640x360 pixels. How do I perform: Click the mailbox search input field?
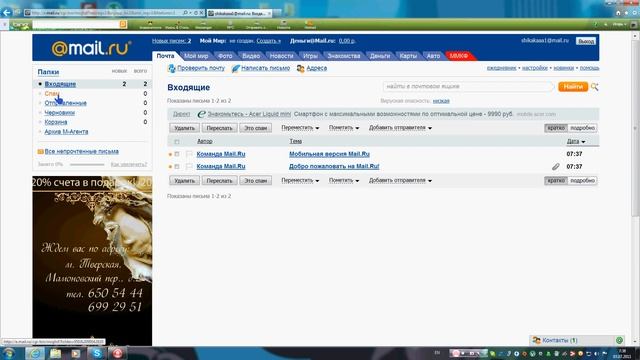point(468,87)
